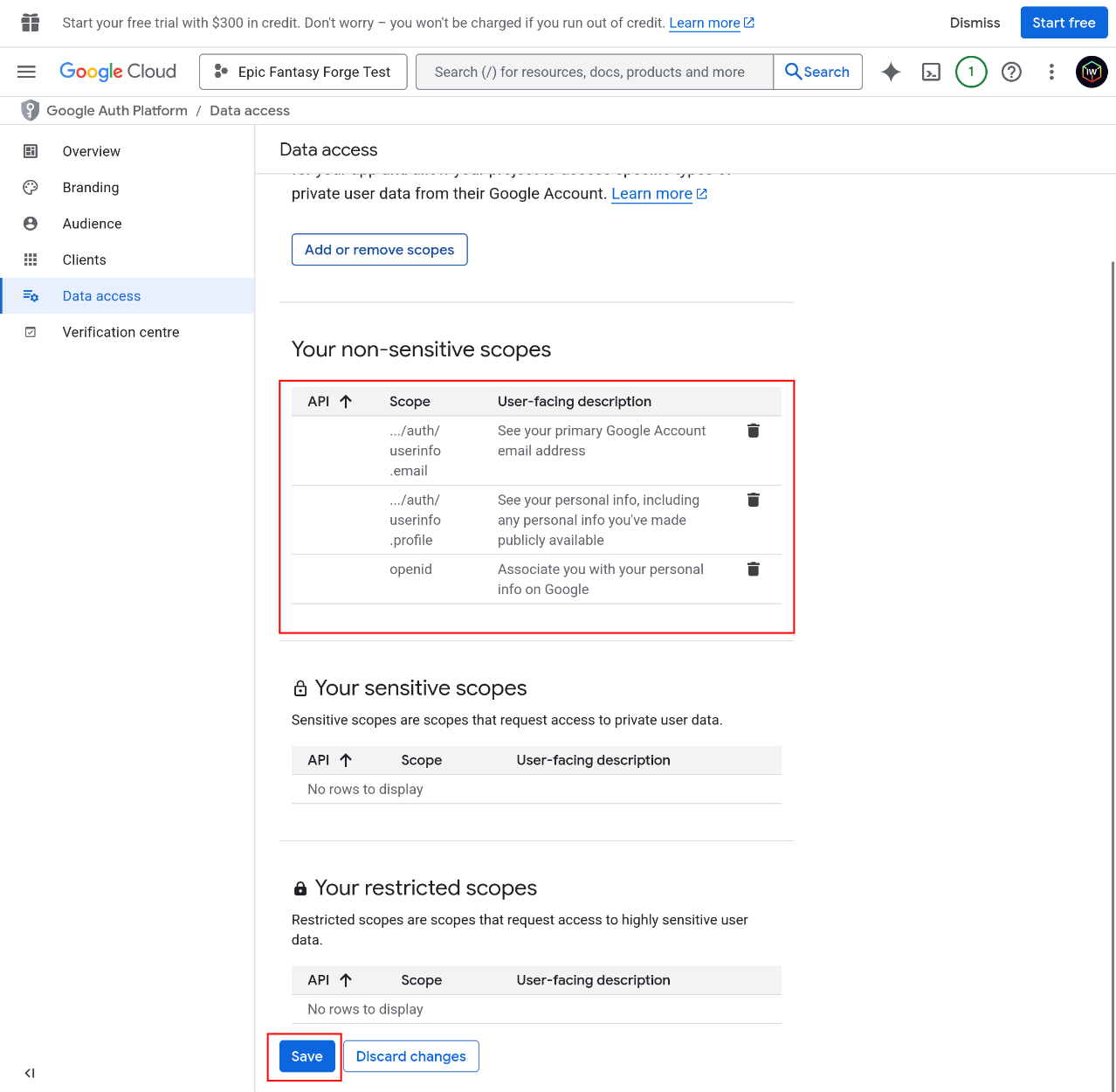
Task: Open the Cloud Shell terminal
Action: tap(930, 72)
